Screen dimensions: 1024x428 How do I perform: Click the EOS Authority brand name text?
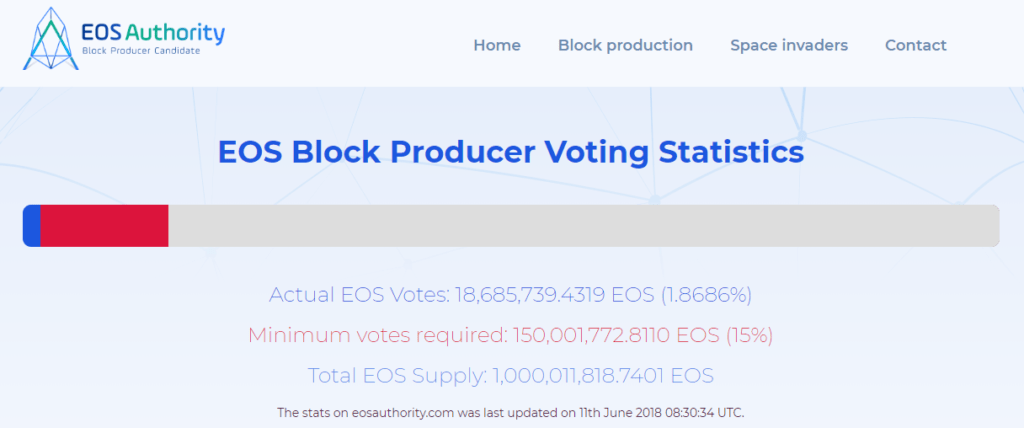click(153, 33)
